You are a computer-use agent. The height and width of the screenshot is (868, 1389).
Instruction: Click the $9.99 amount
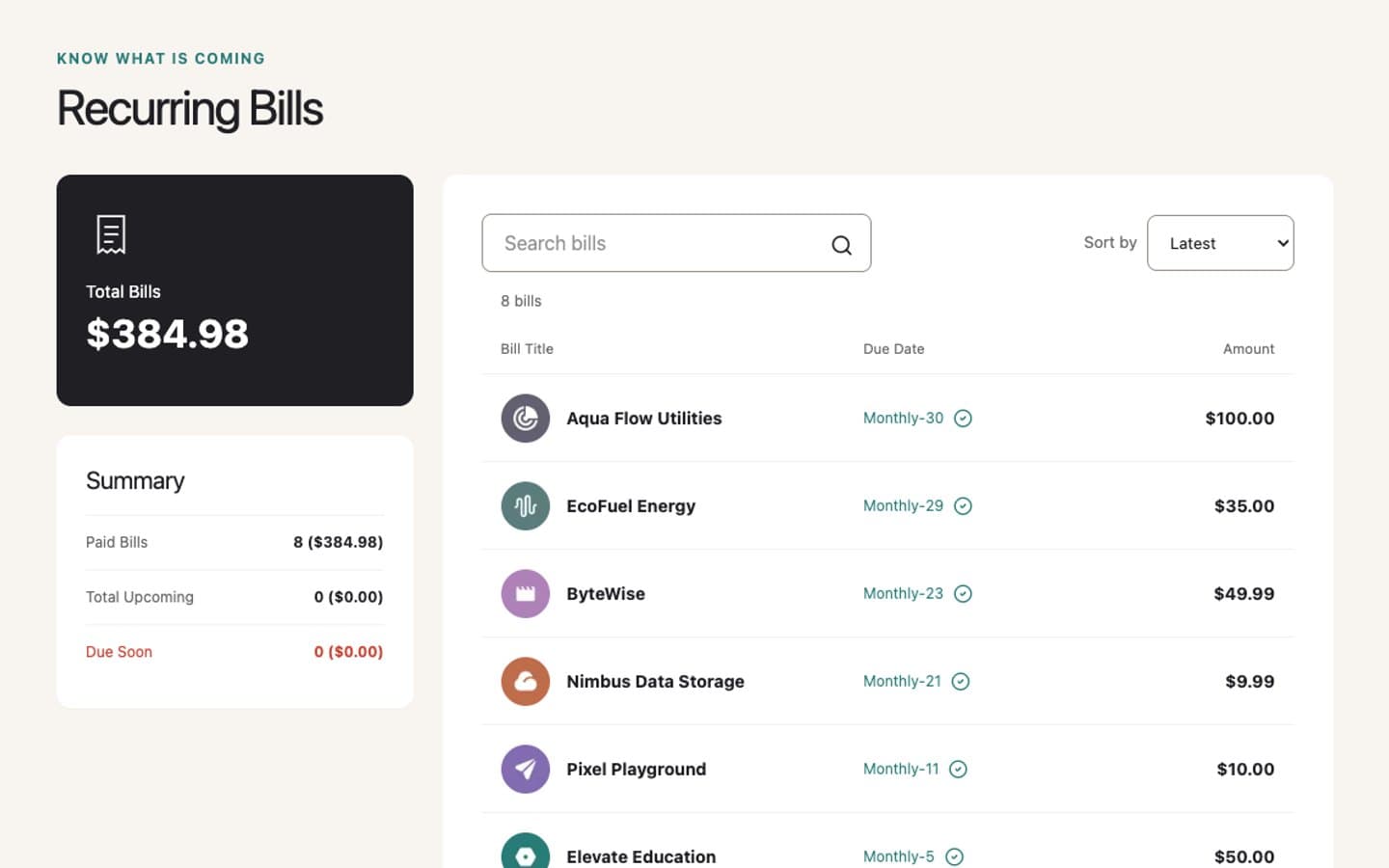pyautogui.click(x=1250, y=682)
